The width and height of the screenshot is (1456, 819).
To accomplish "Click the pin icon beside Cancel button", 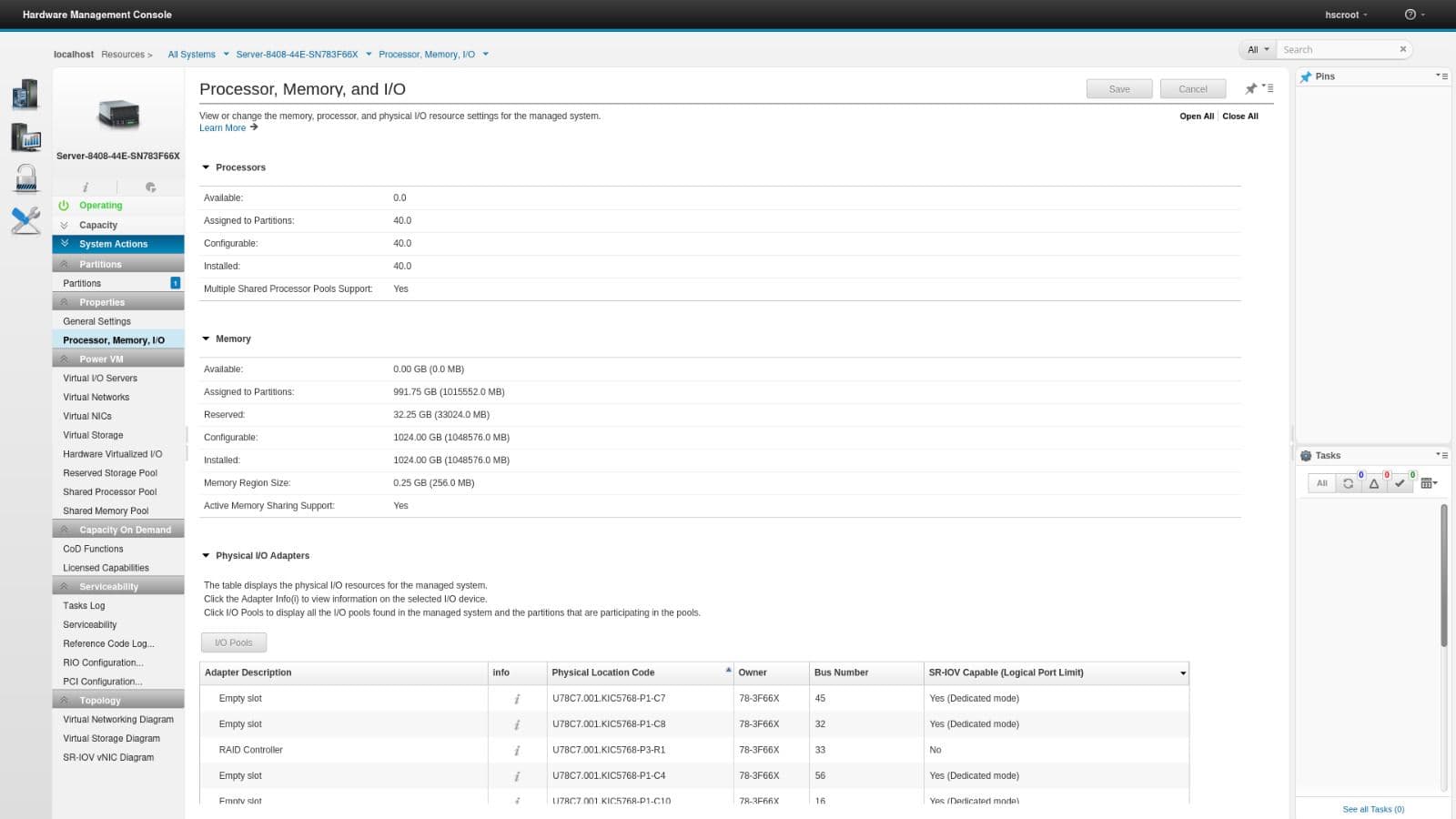I will pyautogui.click(x=1250, y=89).
